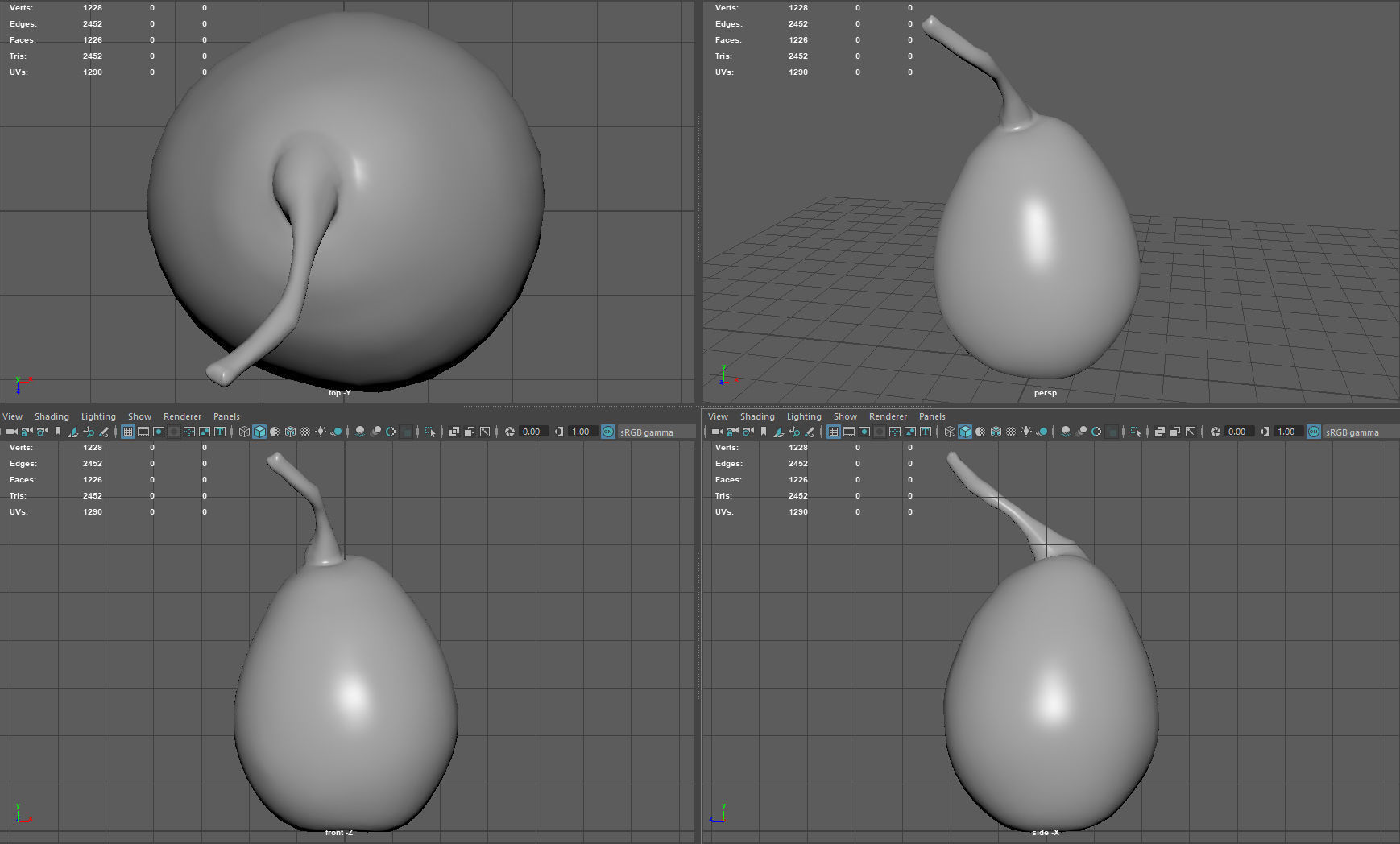Click Gamma reset icon in front panel toolbar
This screenshot has width=1400, height=844.
558,432
